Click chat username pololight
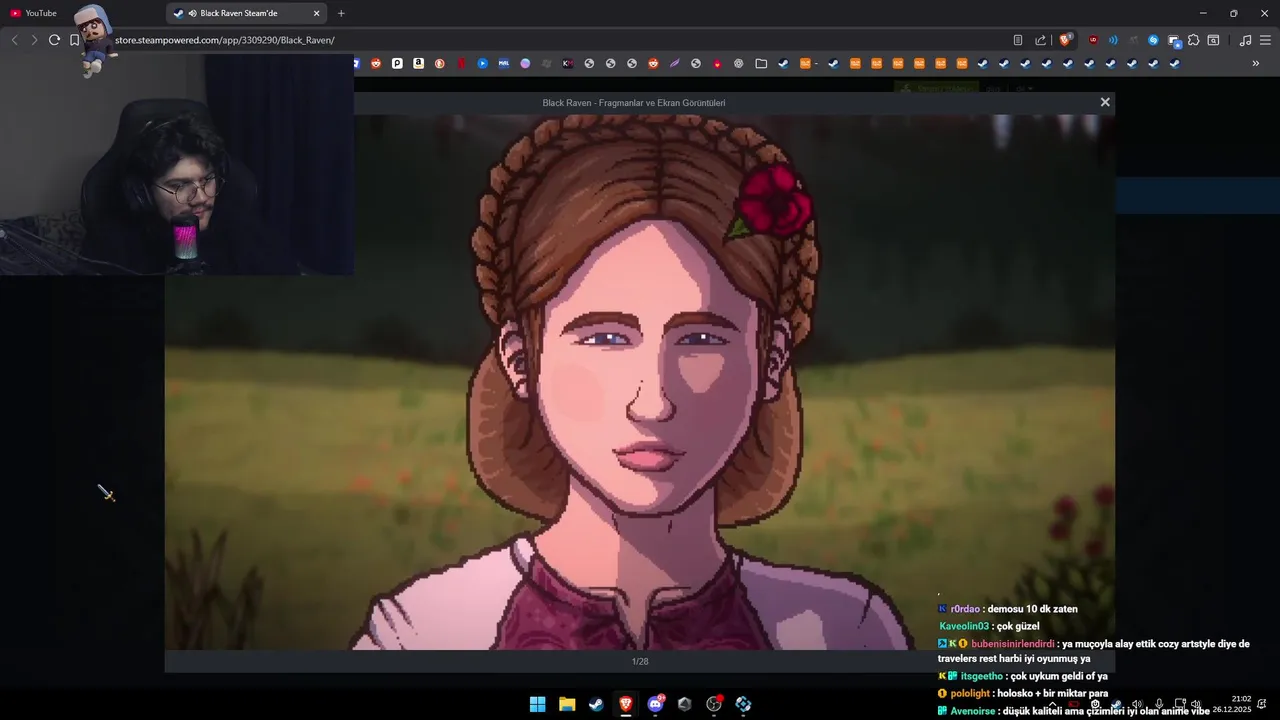Image resolution: width=1280 pixels, height=720 pixels. 970,694
